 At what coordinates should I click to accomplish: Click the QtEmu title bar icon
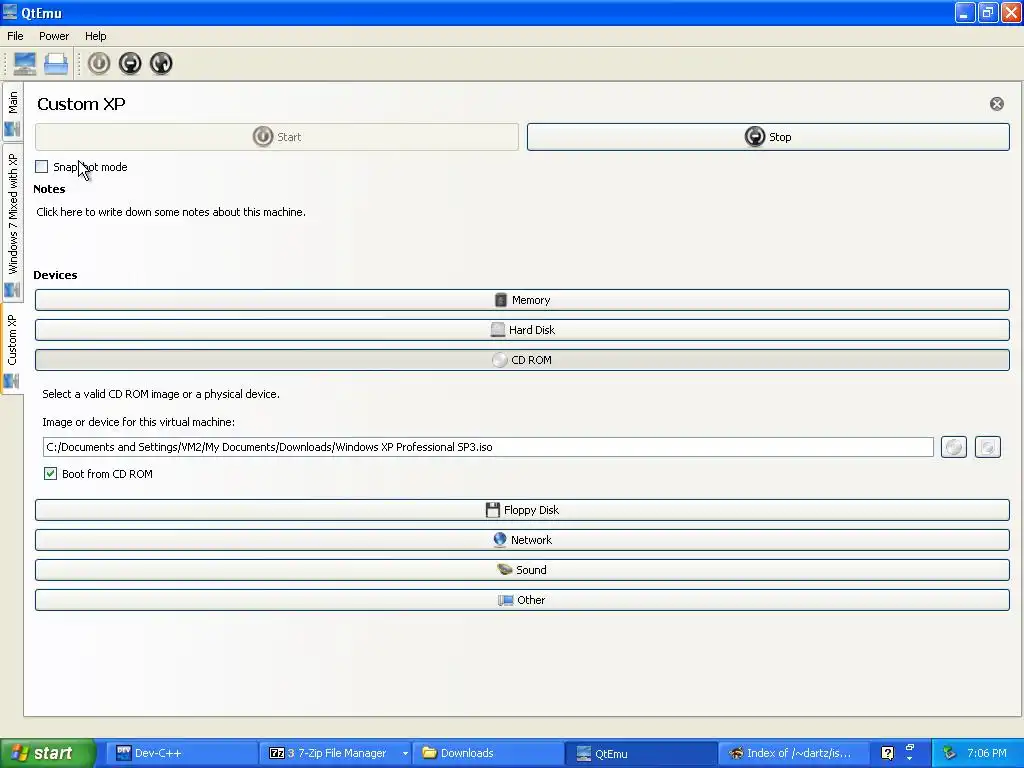pyautogui.click(x=10, y=12)
